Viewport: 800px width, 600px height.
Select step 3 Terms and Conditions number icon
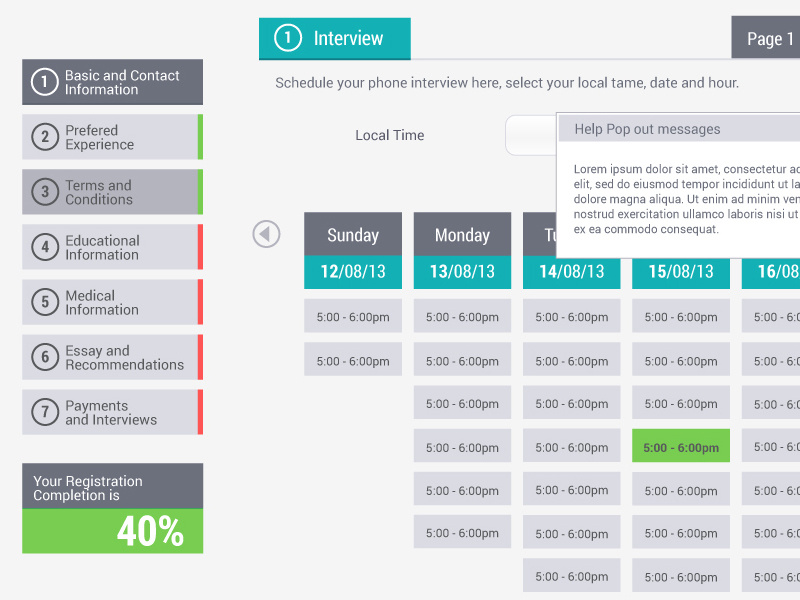pyautogui.click(x=44, y=192)
